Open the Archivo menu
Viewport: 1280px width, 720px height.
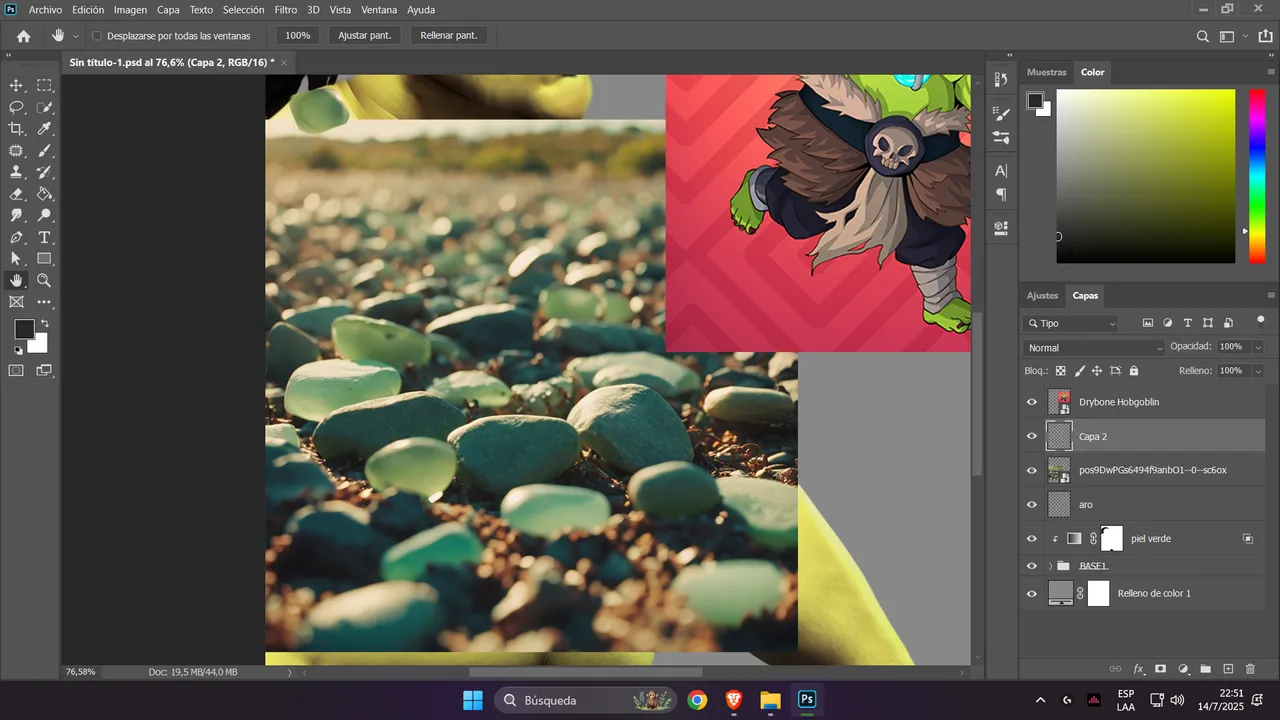click(45, 9)
